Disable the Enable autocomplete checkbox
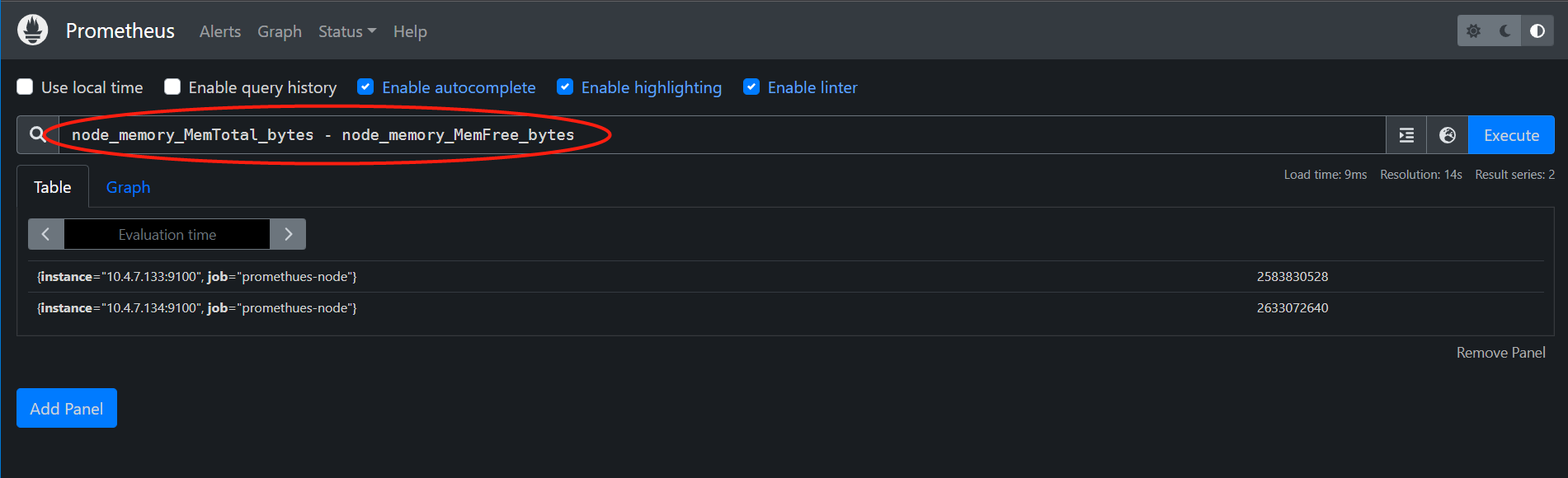 pos(365,87)
